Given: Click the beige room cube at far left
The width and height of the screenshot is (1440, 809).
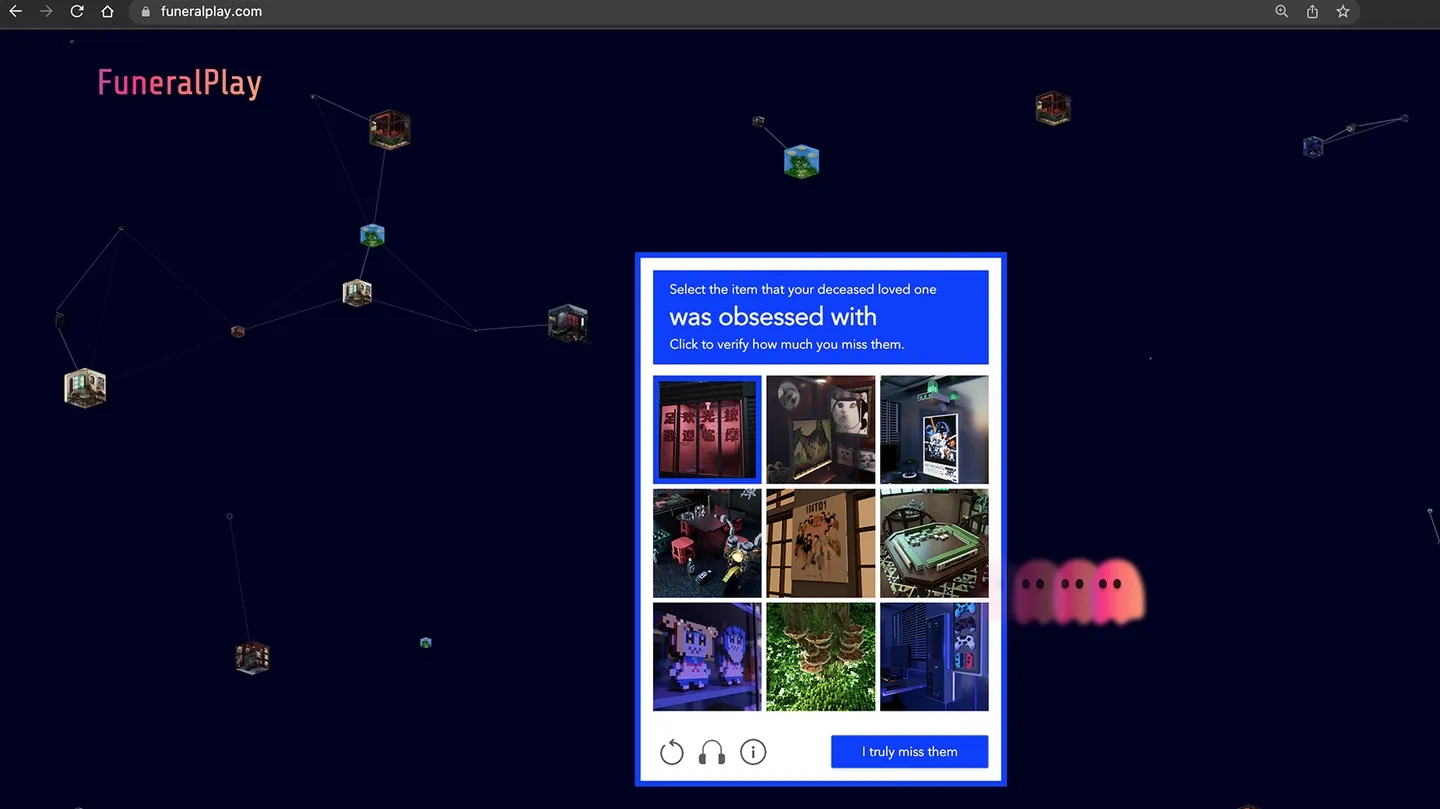Looking at the screenshot, I should coord(85,387).
